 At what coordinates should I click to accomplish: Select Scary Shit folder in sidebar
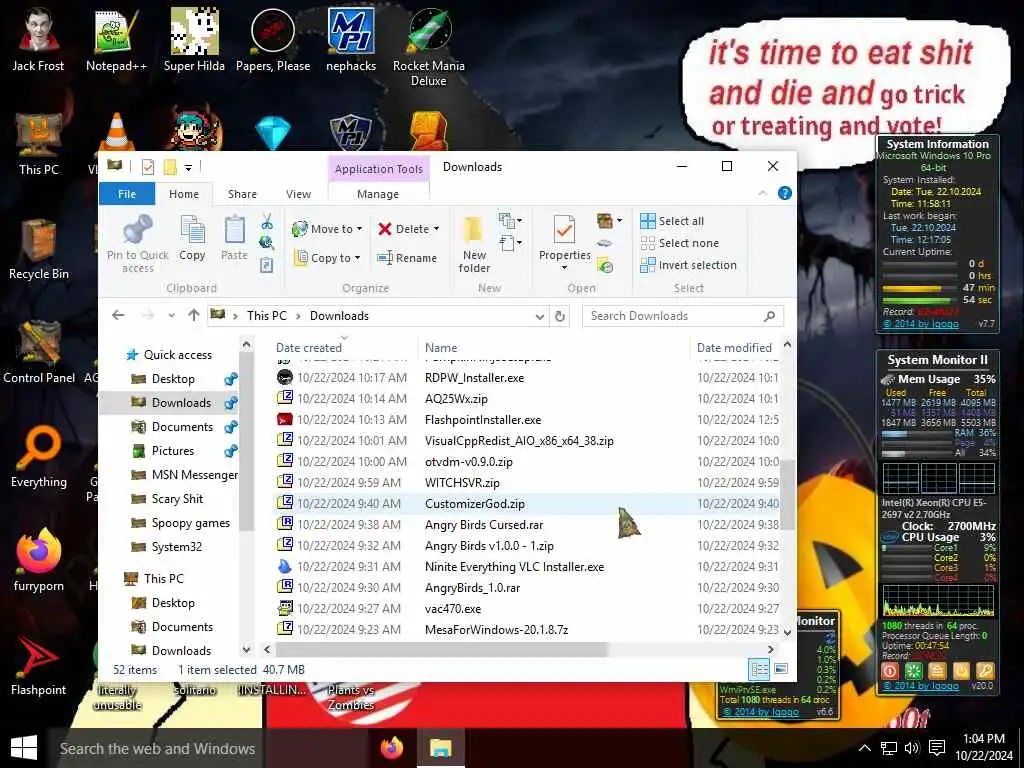(x=177, y=499)
